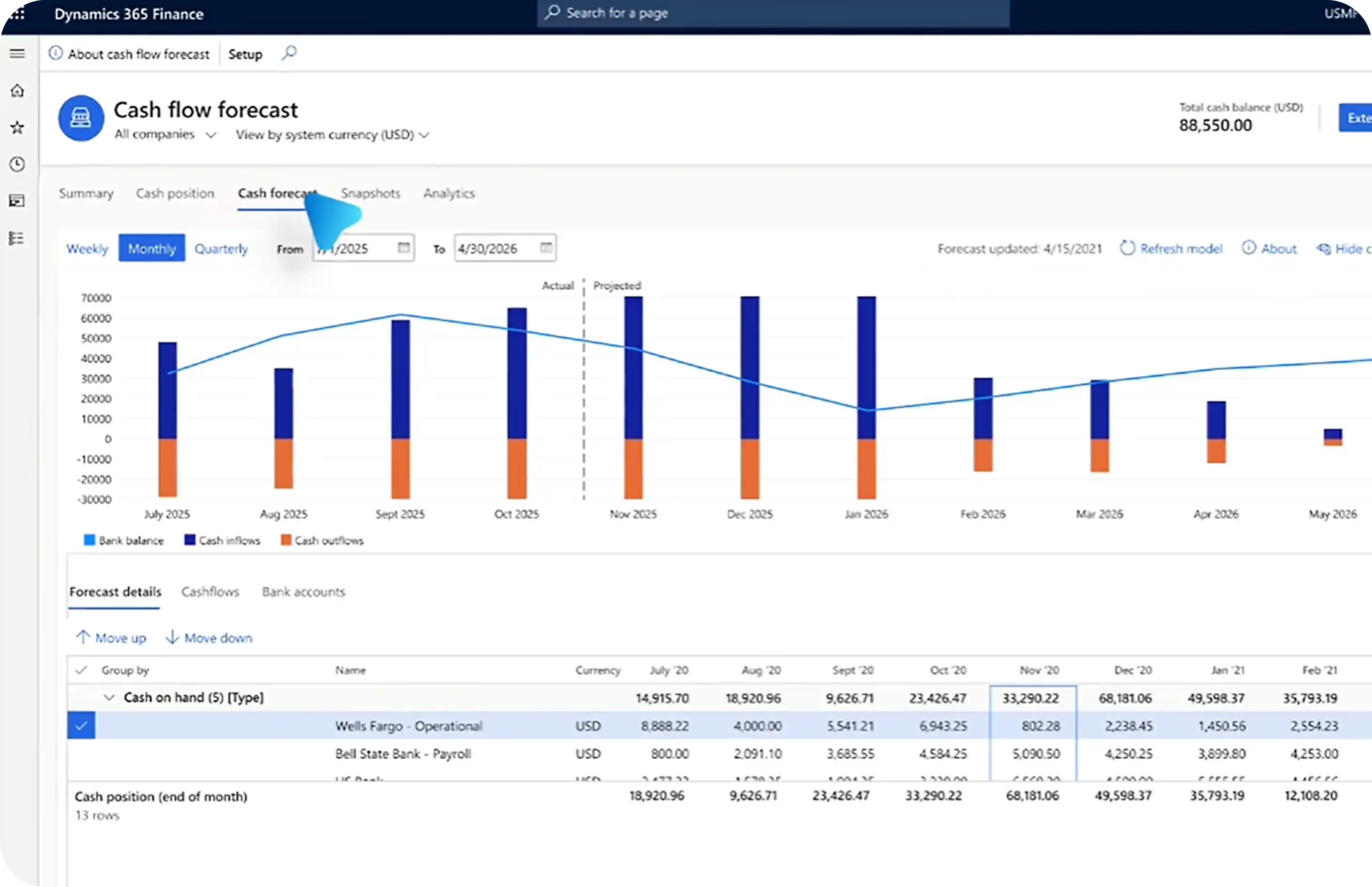1372x887 pixels.
Task: Check the Bell State Bank - Payroll row
Action: (81, 754)
